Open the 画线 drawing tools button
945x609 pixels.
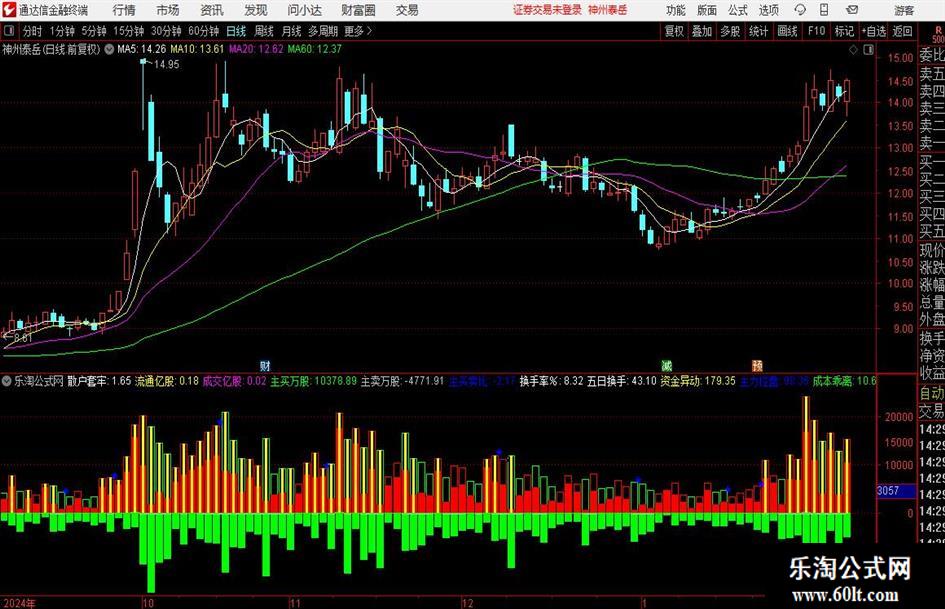pos(787,31)
